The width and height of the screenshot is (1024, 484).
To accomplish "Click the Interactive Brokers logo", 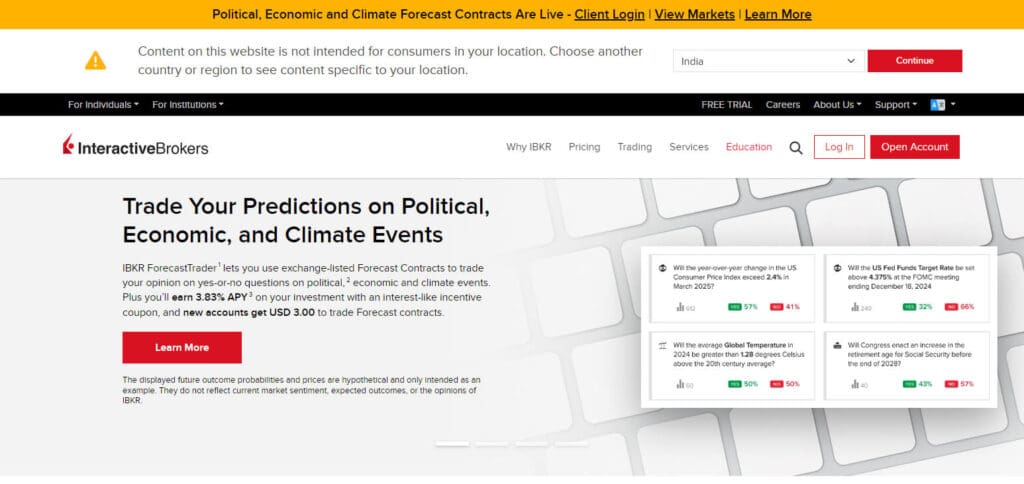I will tap(135, 146).
